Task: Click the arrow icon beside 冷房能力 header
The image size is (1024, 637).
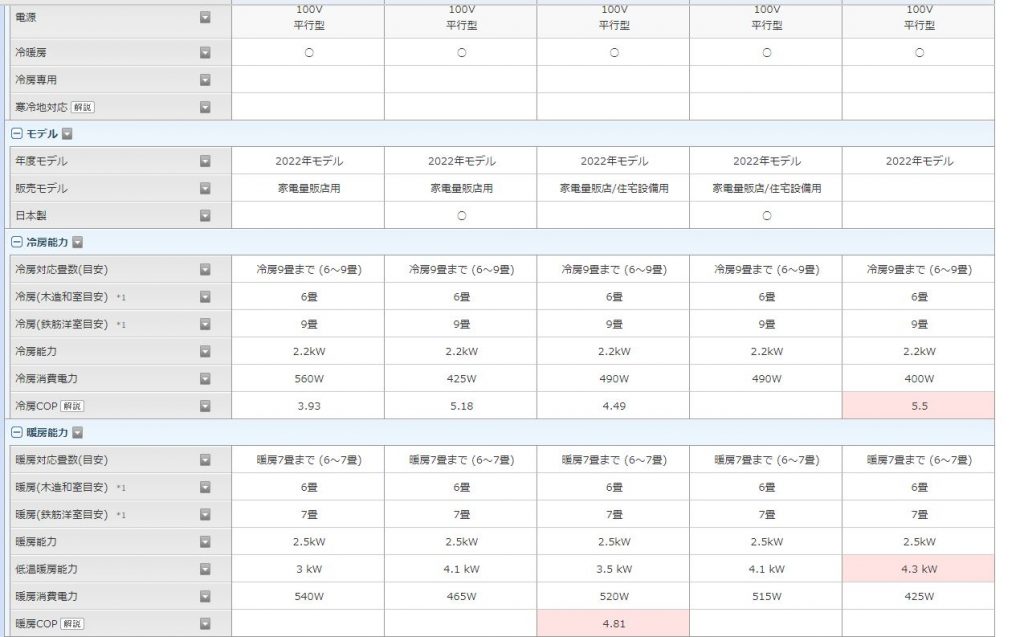Action: (x=77, y=242)
